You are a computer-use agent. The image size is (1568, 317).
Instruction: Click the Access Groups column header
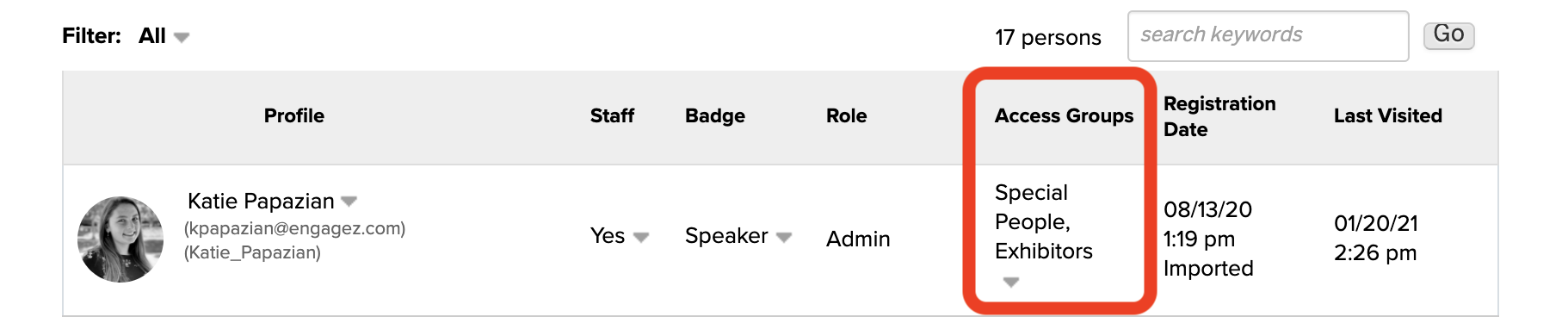pos(1064,115)
